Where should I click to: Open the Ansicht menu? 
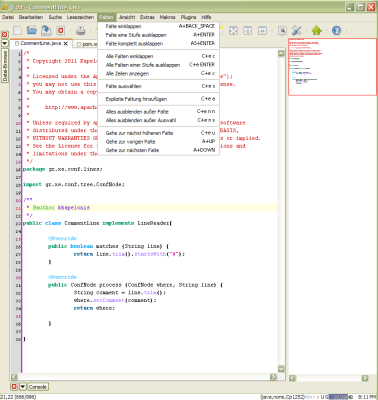point(127,17)
